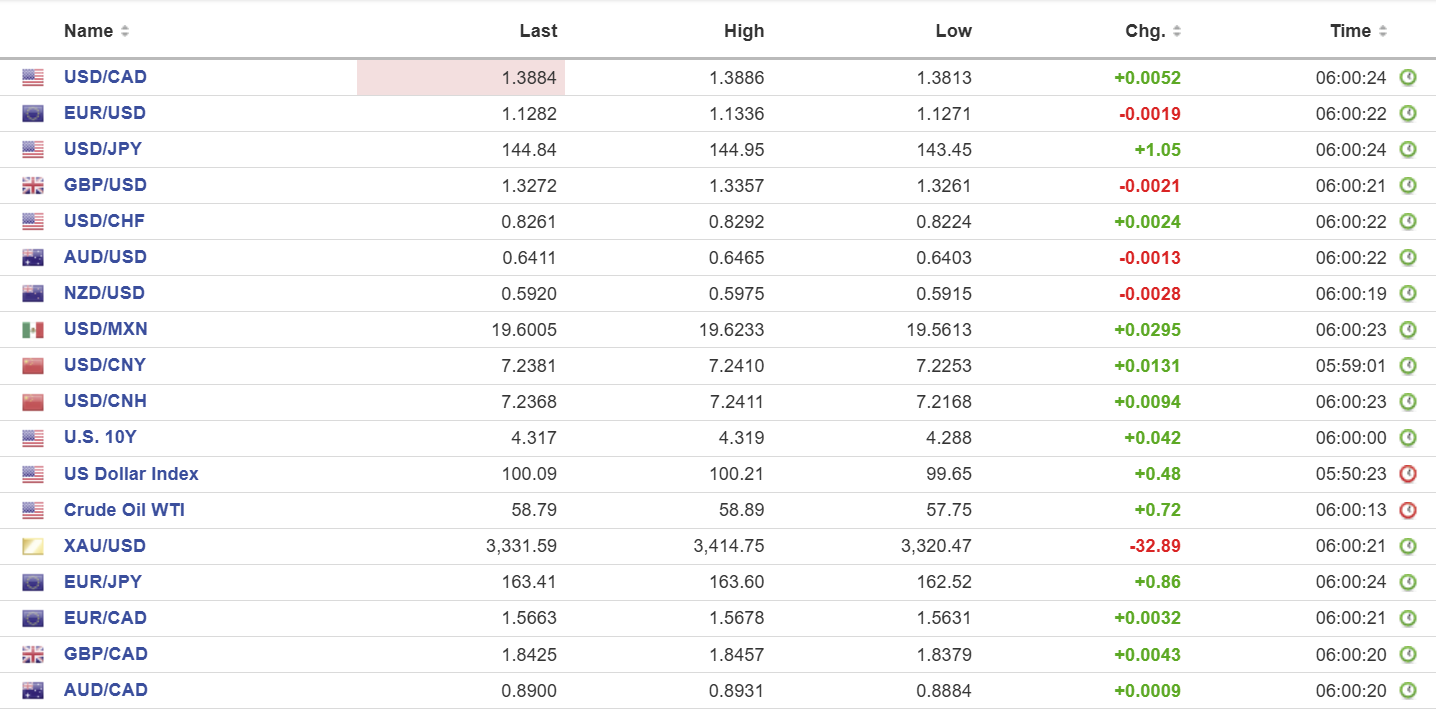Click the highlighted USD/CAD last price cell
Image resolution: width=1436 pixels, height=710 pixels.
click(461, 78)
